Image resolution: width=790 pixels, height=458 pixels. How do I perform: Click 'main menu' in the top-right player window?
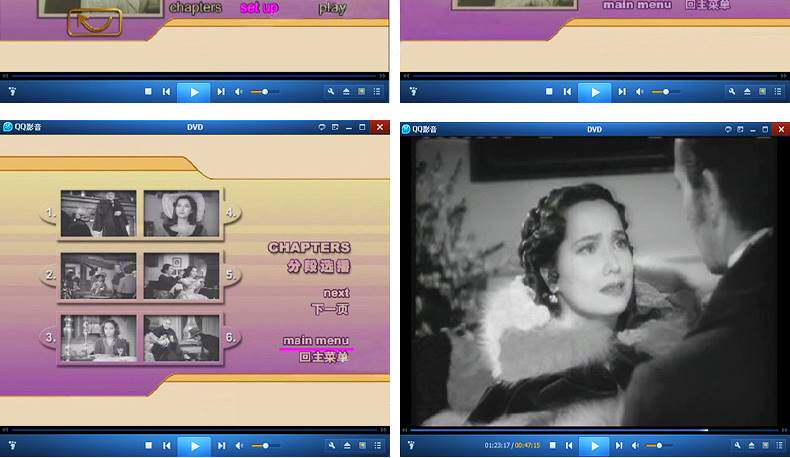pos(637,5)
